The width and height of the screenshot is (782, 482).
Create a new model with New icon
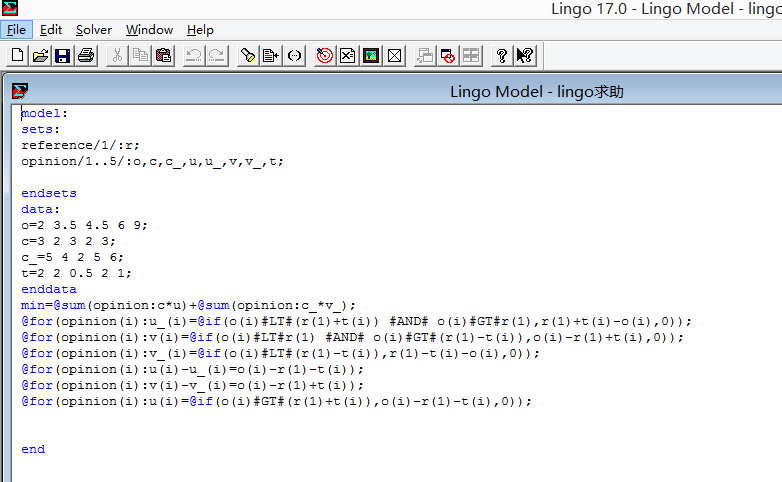point(17,55)
